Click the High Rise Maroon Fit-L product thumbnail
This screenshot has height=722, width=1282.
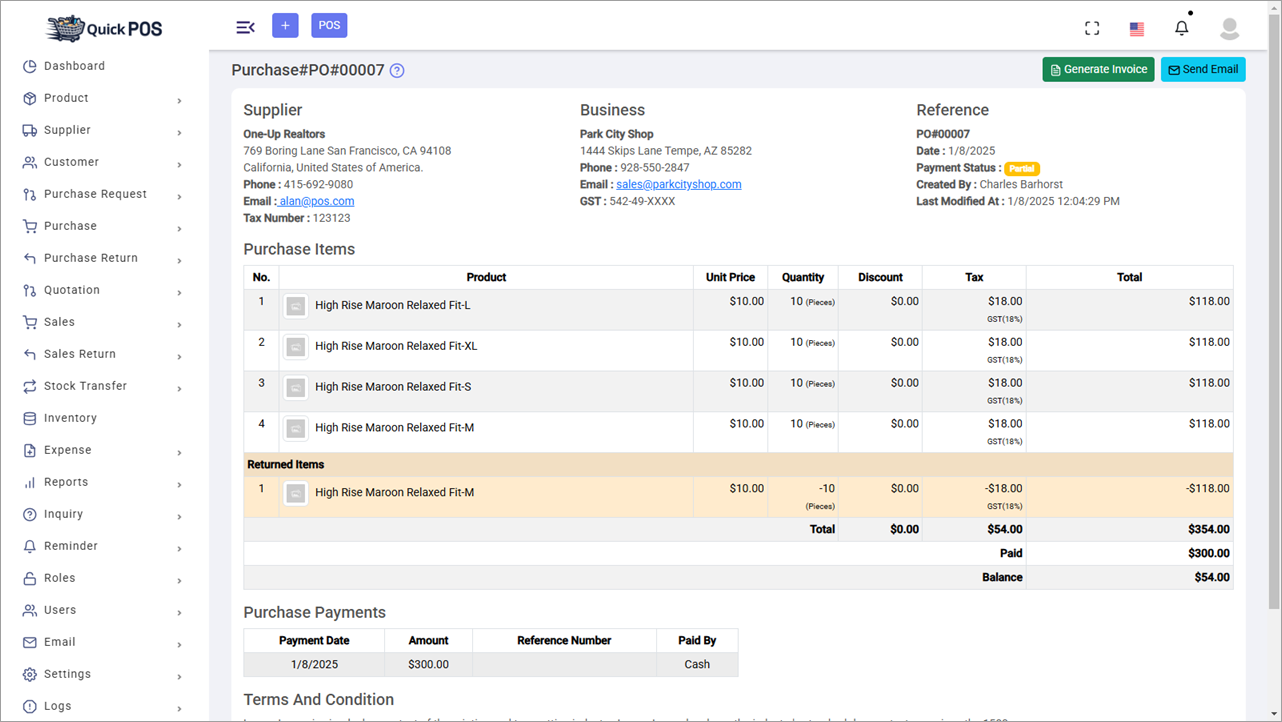pos(295,305)
